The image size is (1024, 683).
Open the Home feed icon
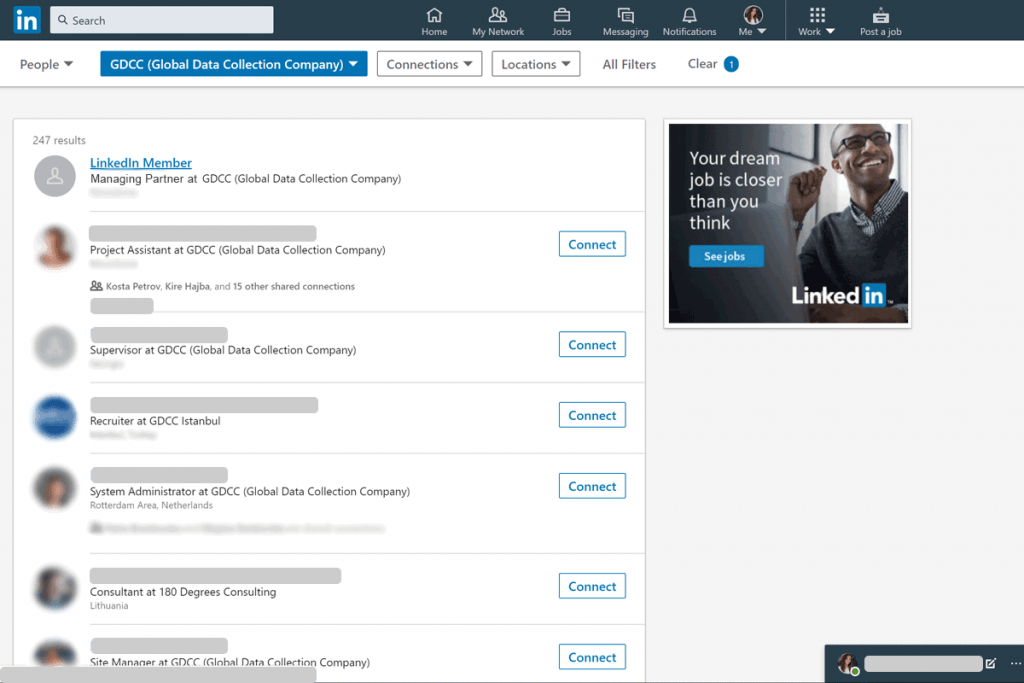[434, 18]
